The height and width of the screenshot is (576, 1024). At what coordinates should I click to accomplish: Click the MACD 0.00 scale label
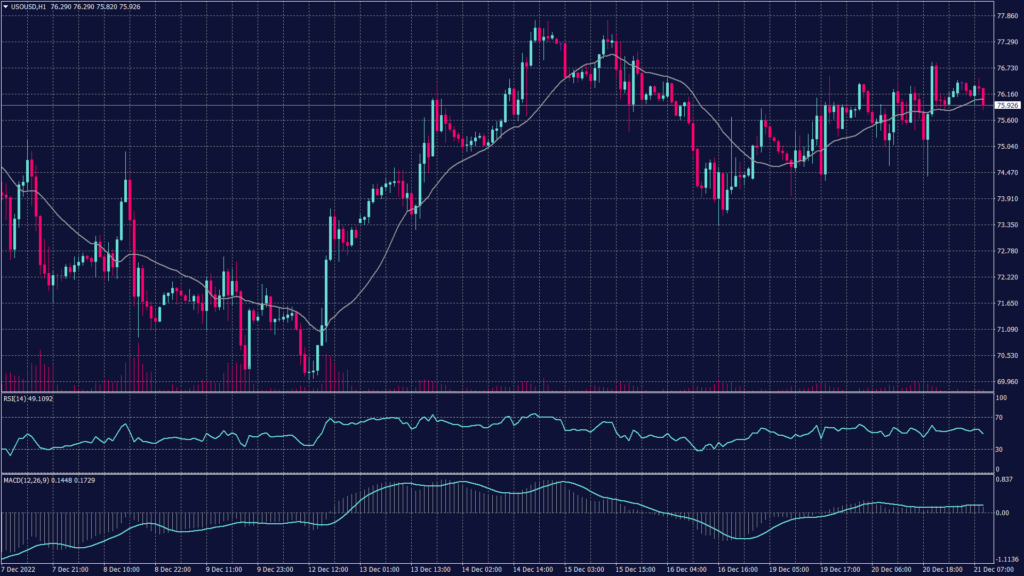click(1003, 513)
